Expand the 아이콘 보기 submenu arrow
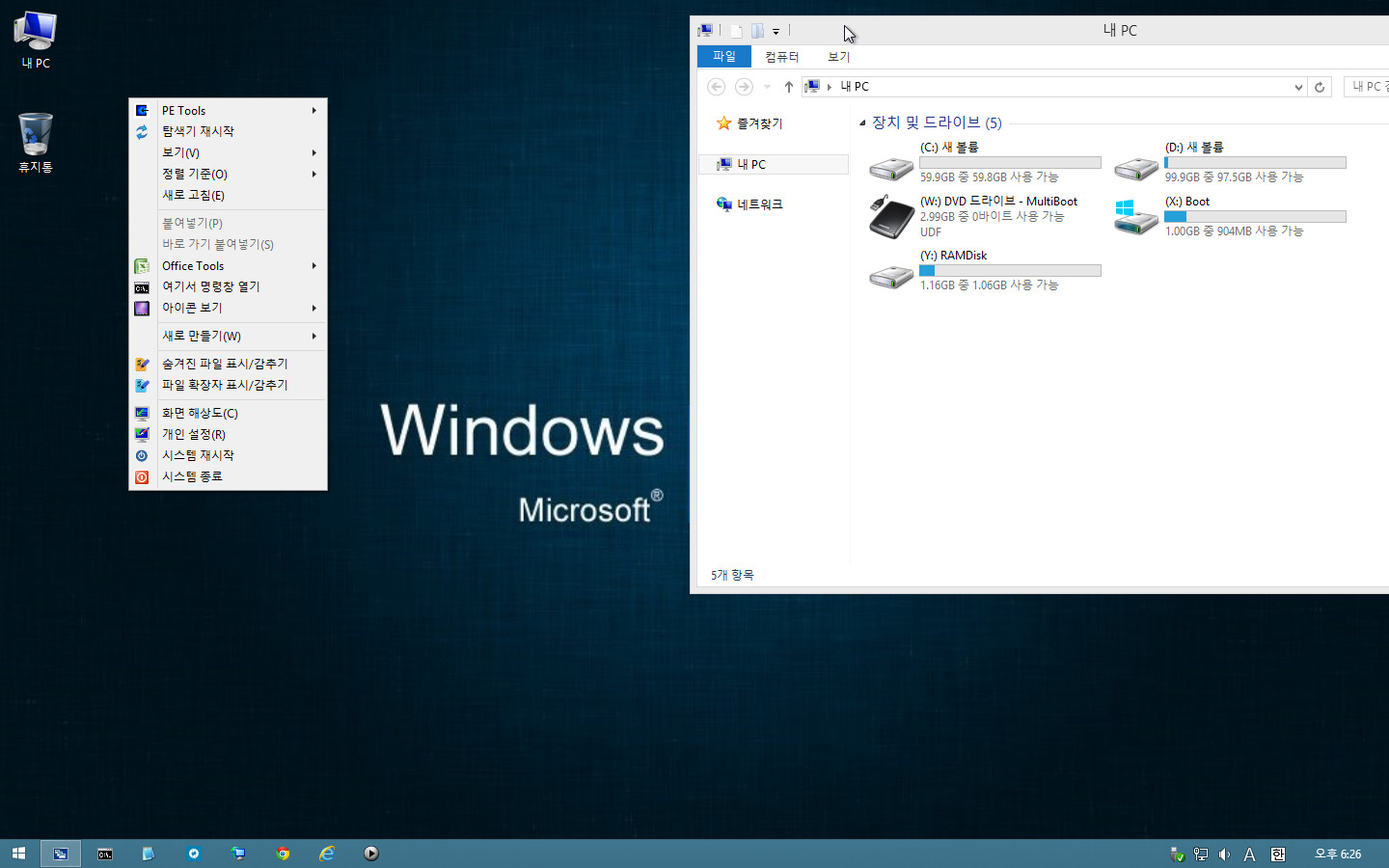The height and width of the screenshot is (868, 1389). (x=314, y=308)
